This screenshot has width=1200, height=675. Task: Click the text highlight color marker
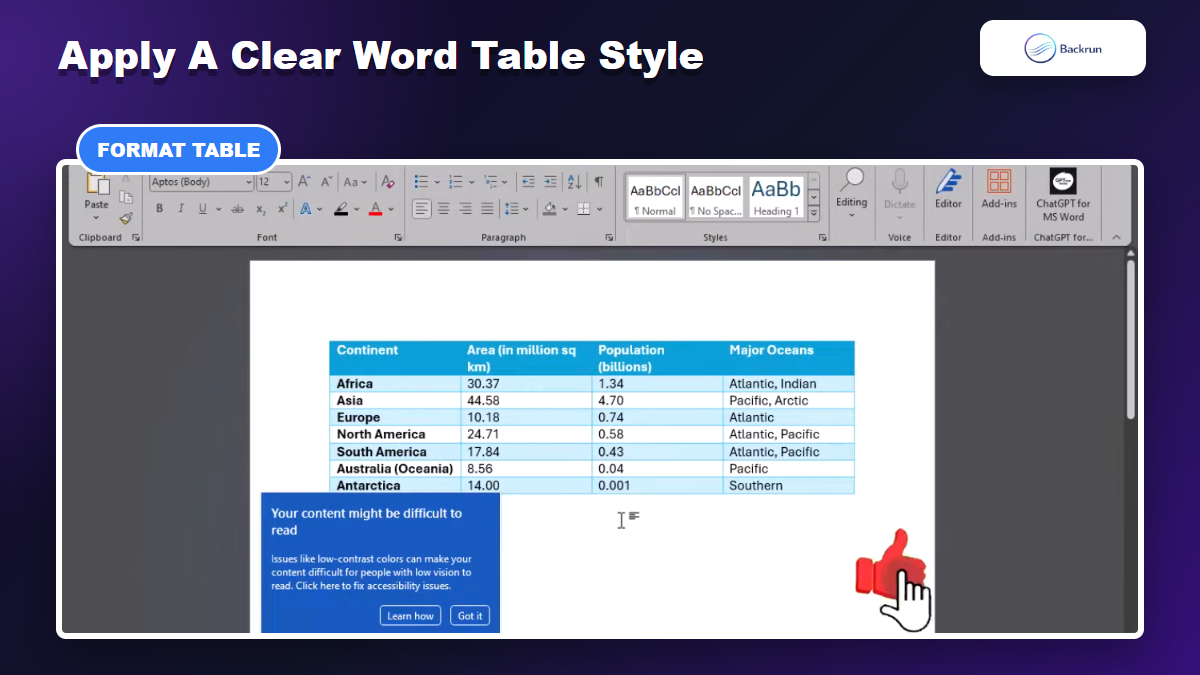tap(341, 209)
